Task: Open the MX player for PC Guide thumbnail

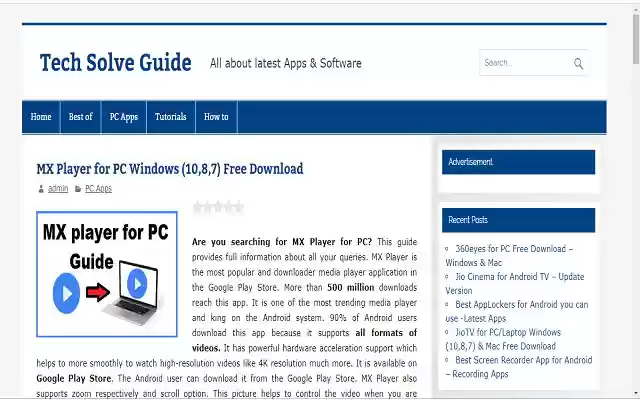Action: (107, 274)
